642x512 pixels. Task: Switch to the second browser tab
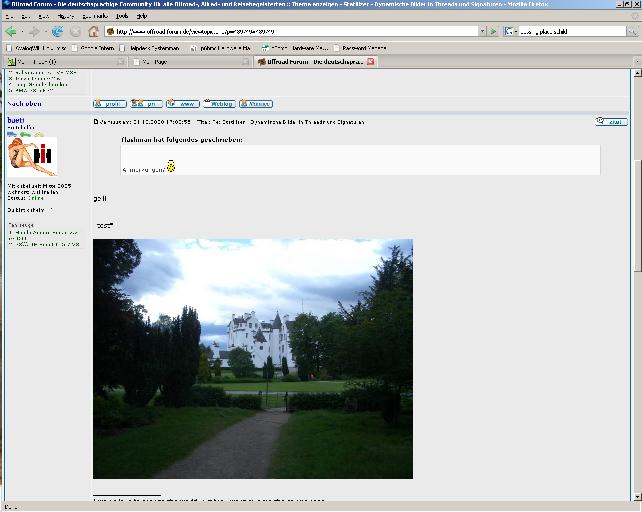pyautogui.click(x=190, y=62)
